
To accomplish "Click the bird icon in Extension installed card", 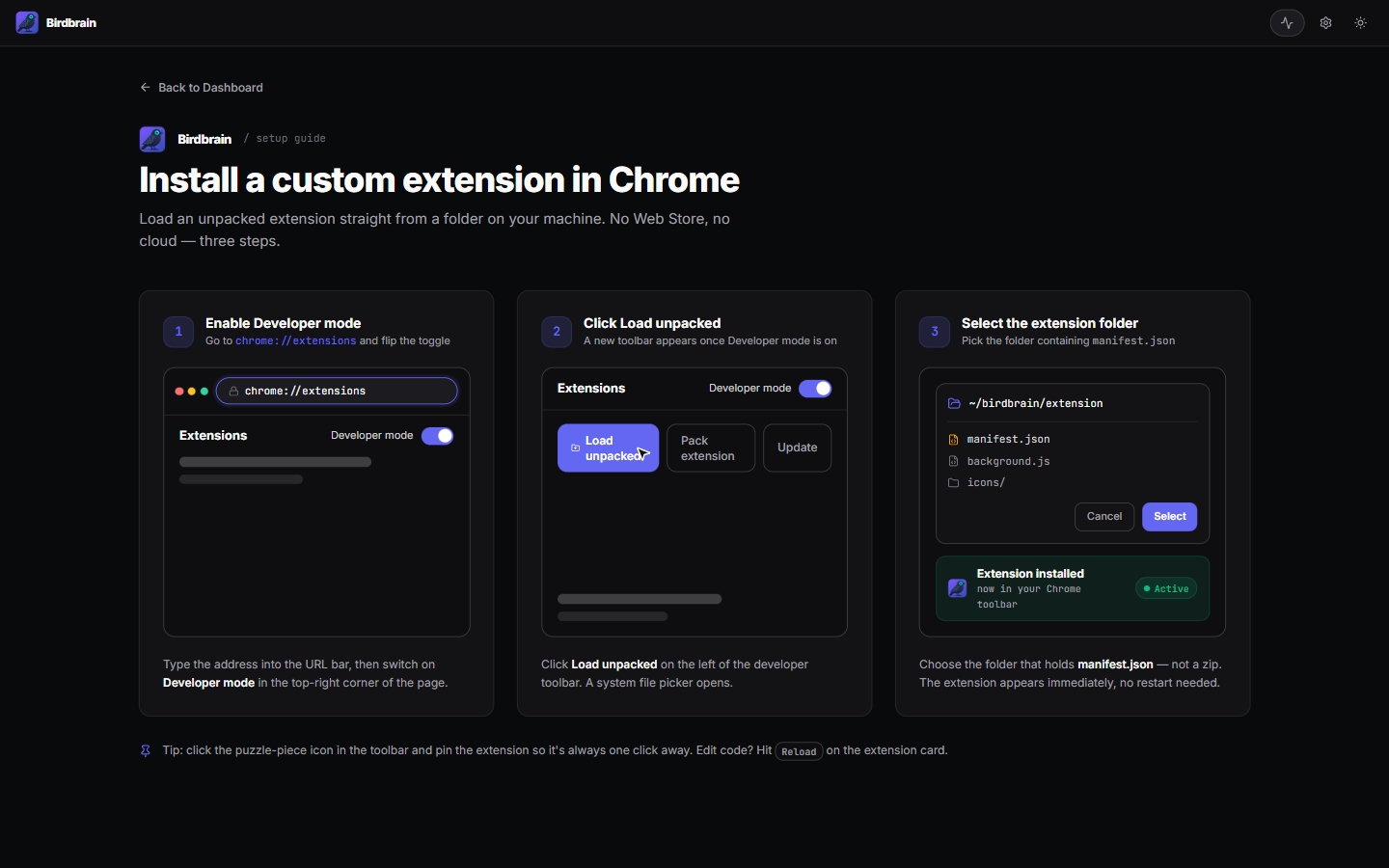I will [957, 588].
